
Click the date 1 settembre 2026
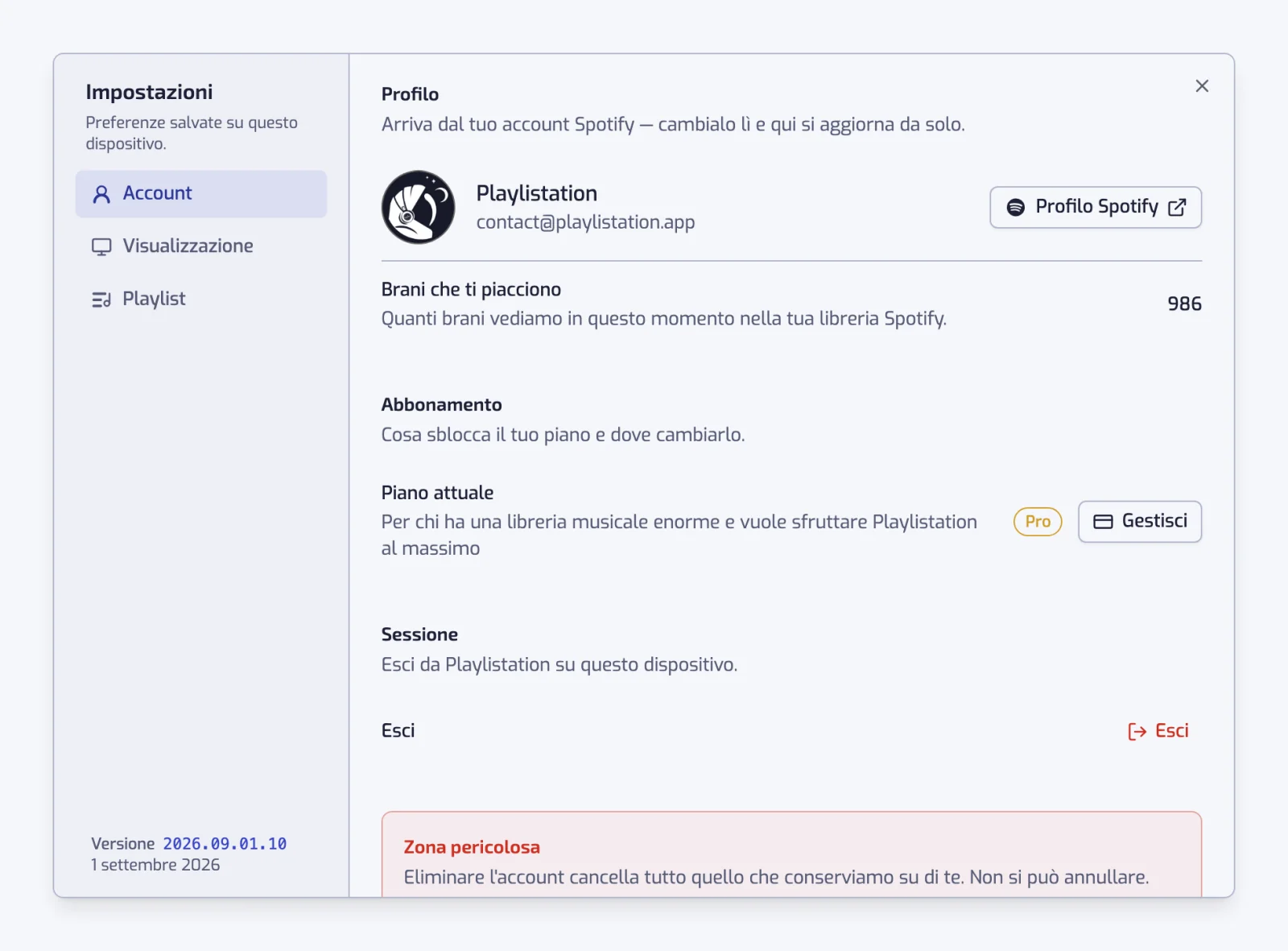click(155, 865)
